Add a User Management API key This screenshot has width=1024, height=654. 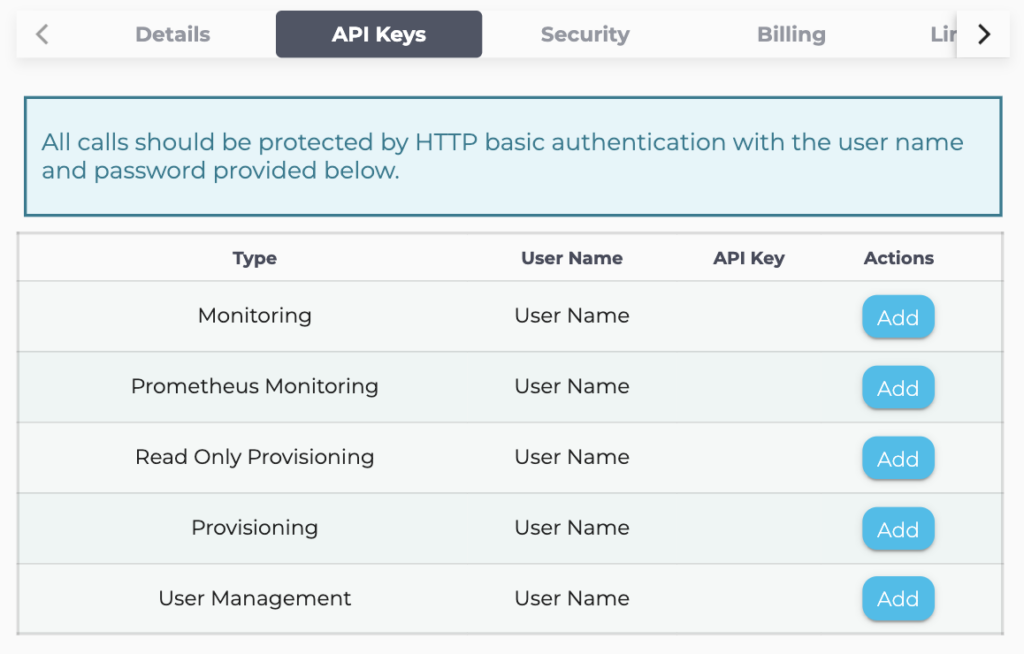coord(897,598)
